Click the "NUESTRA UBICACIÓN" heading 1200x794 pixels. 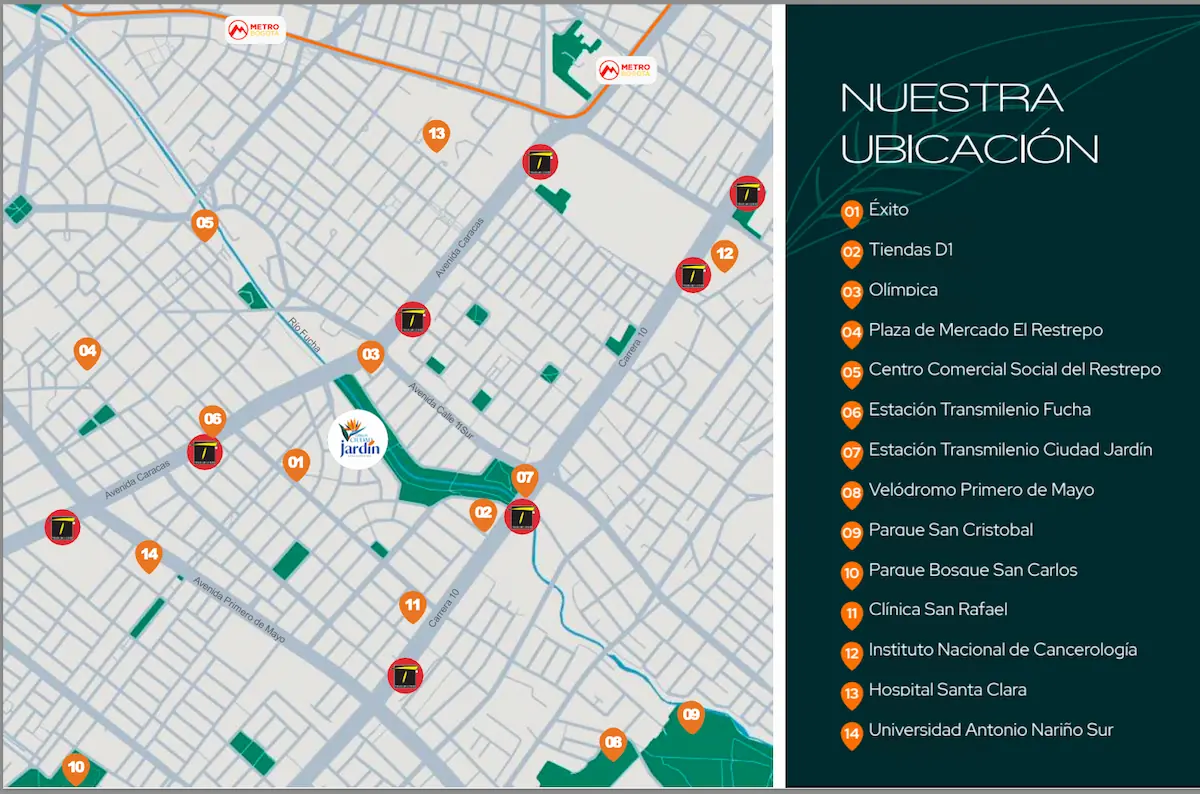click(x=969, y=124)
